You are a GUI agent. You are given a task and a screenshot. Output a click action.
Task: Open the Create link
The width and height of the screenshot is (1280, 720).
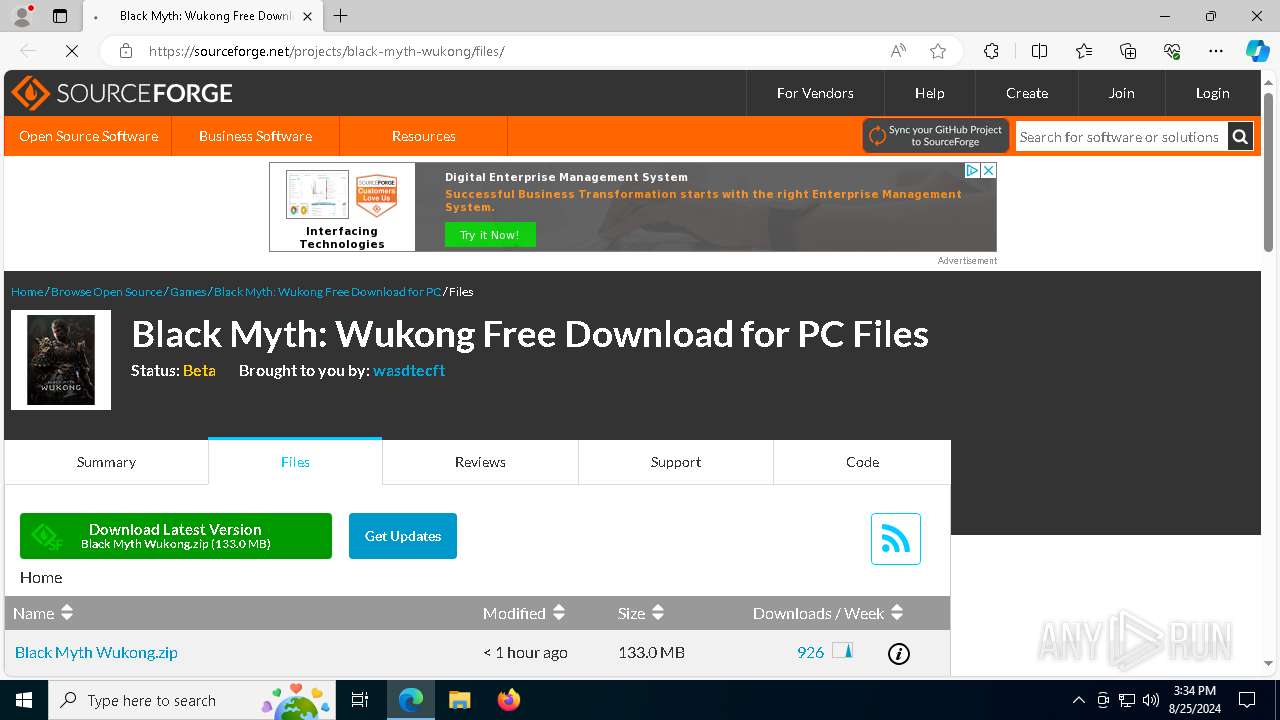[1027, 93]
